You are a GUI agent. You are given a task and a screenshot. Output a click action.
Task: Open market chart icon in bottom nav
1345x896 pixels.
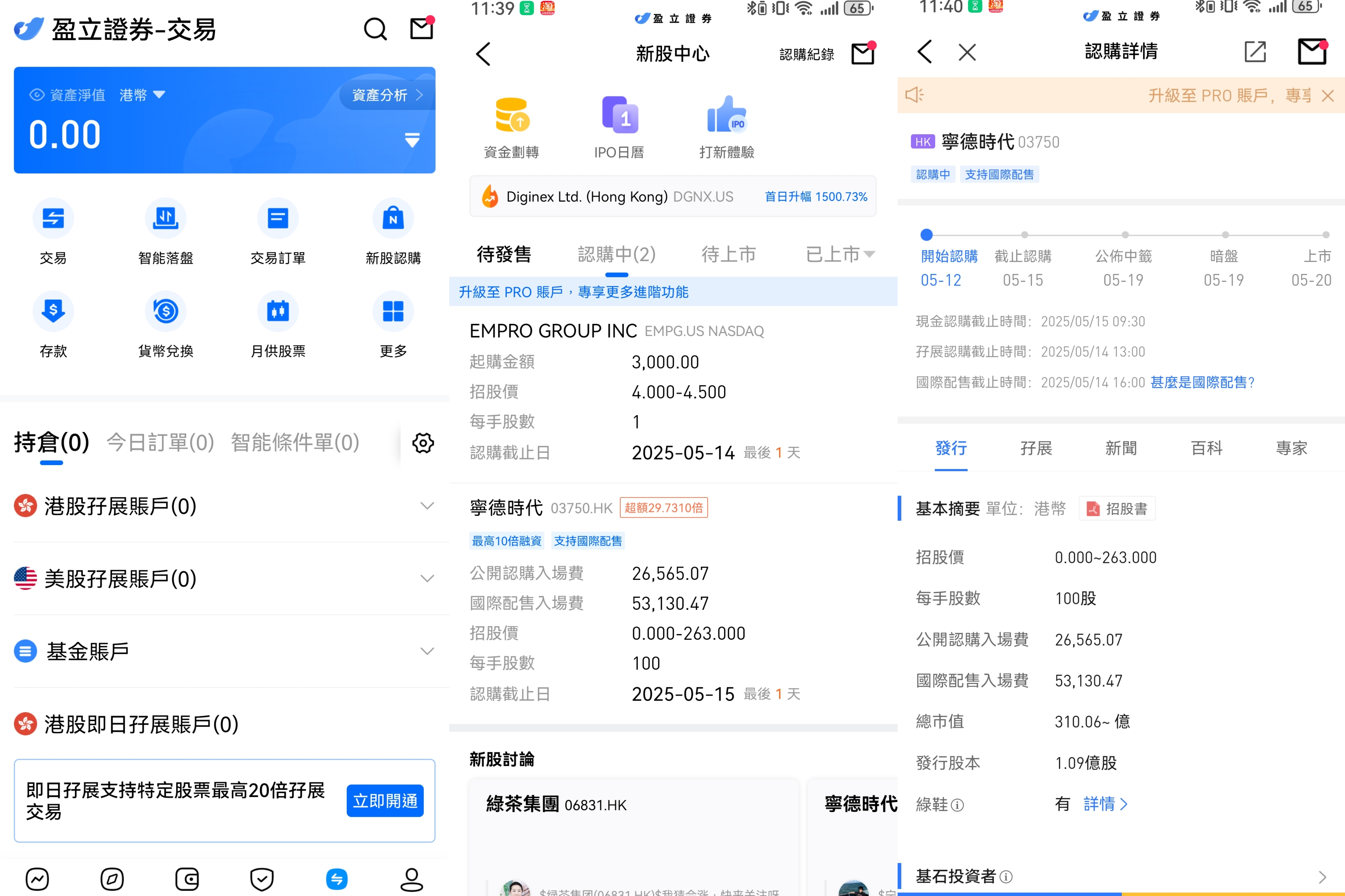click(x=37, y=879)
